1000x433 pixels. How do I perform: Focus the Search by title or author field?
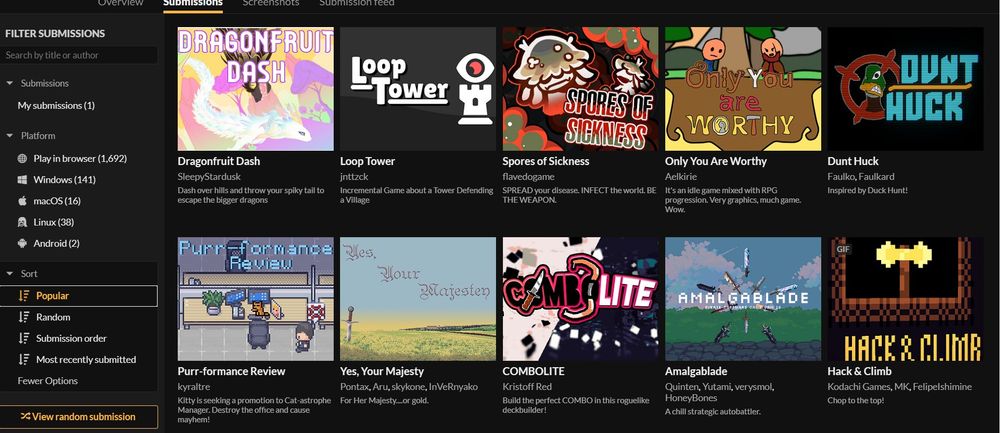point(78,55)
